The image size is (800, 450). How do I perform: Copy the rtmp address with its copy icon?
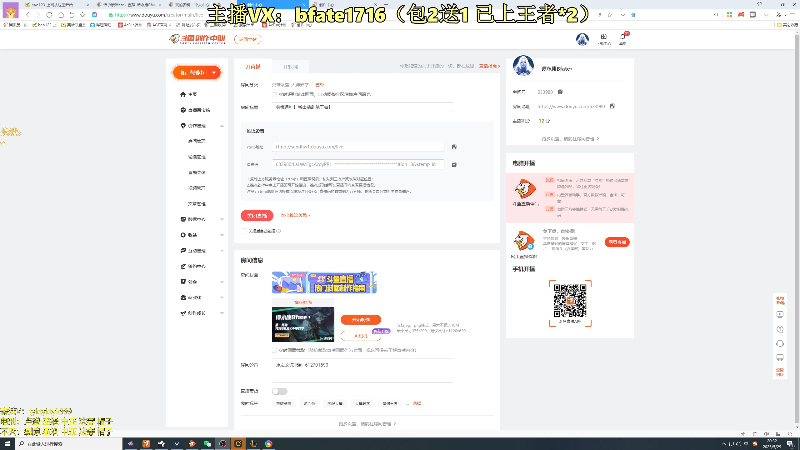point(454,147)
